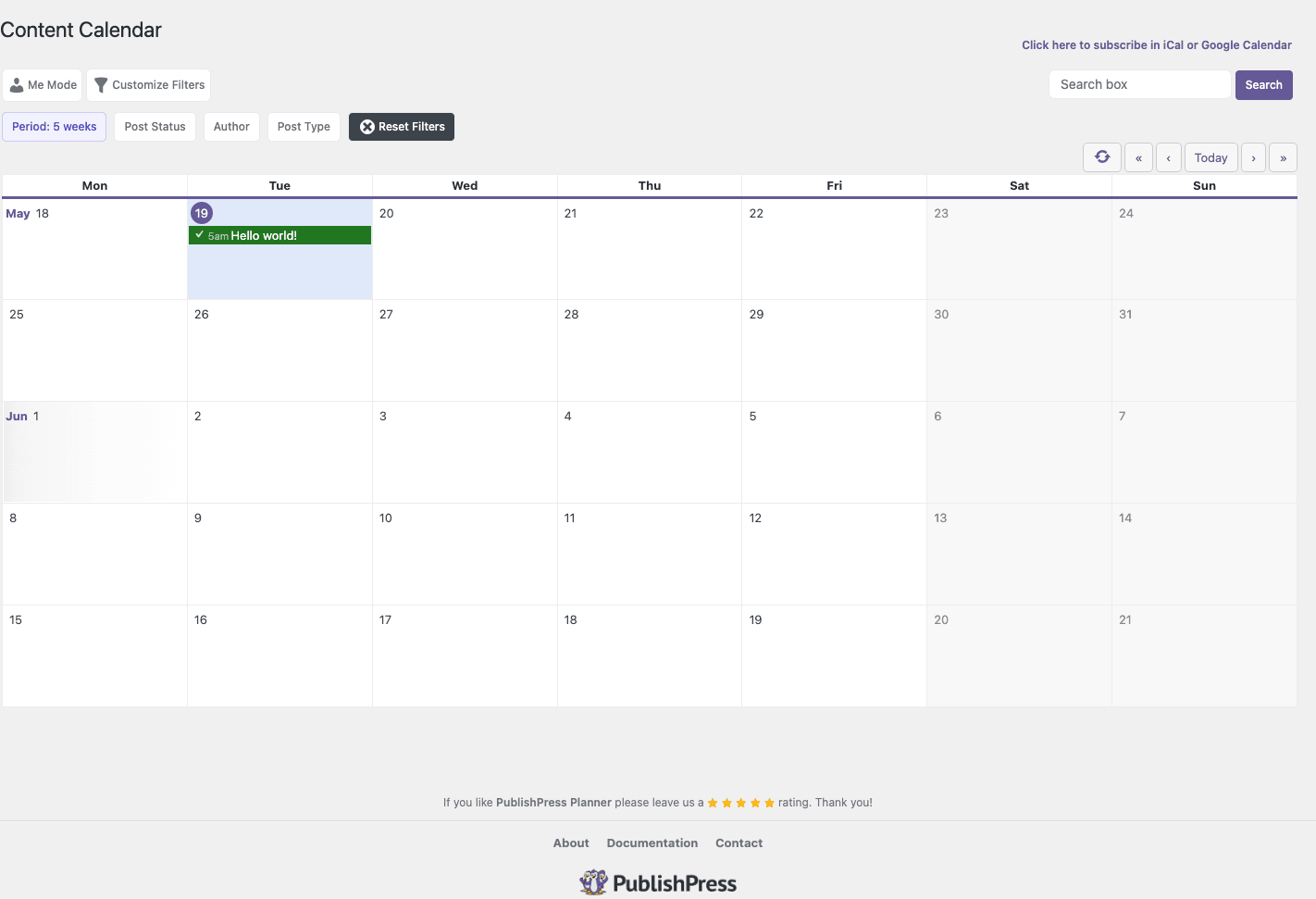Open Customize Filters

point(148,85)
